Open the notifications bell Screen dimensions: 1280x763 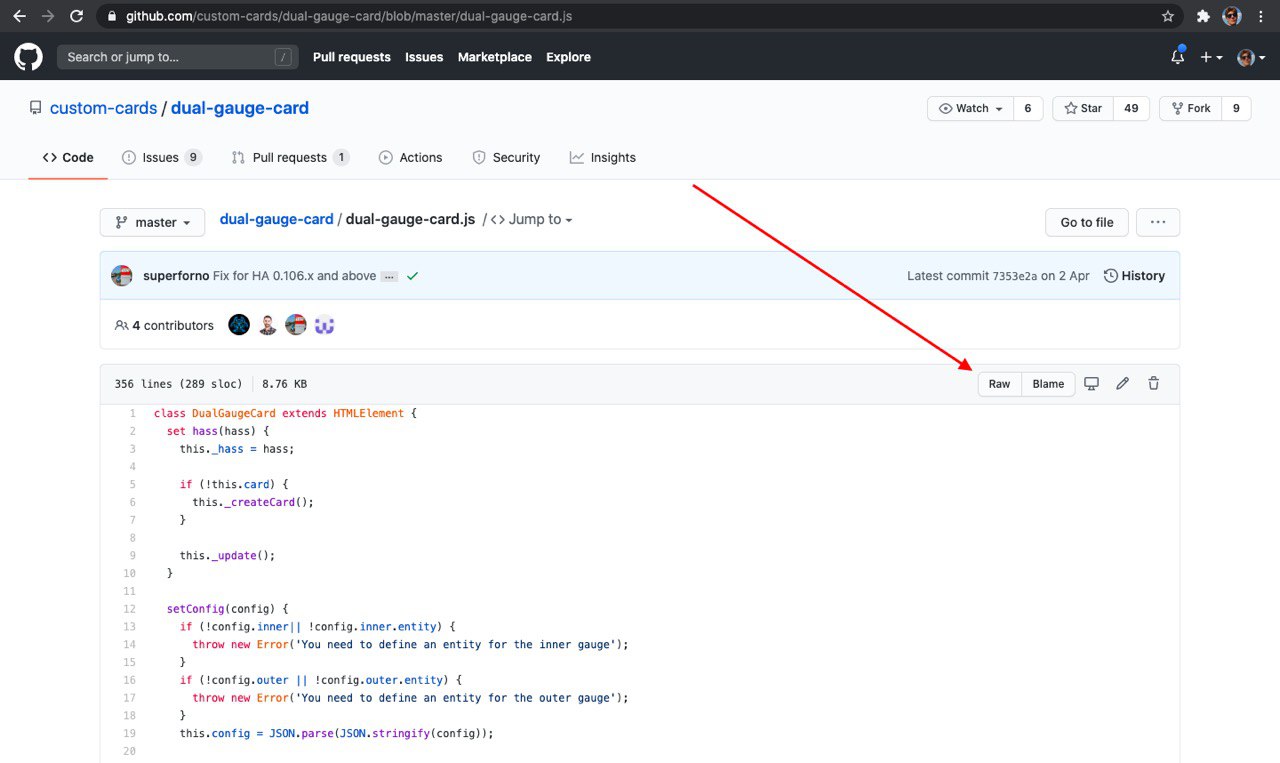click(x=1177, y=57)
